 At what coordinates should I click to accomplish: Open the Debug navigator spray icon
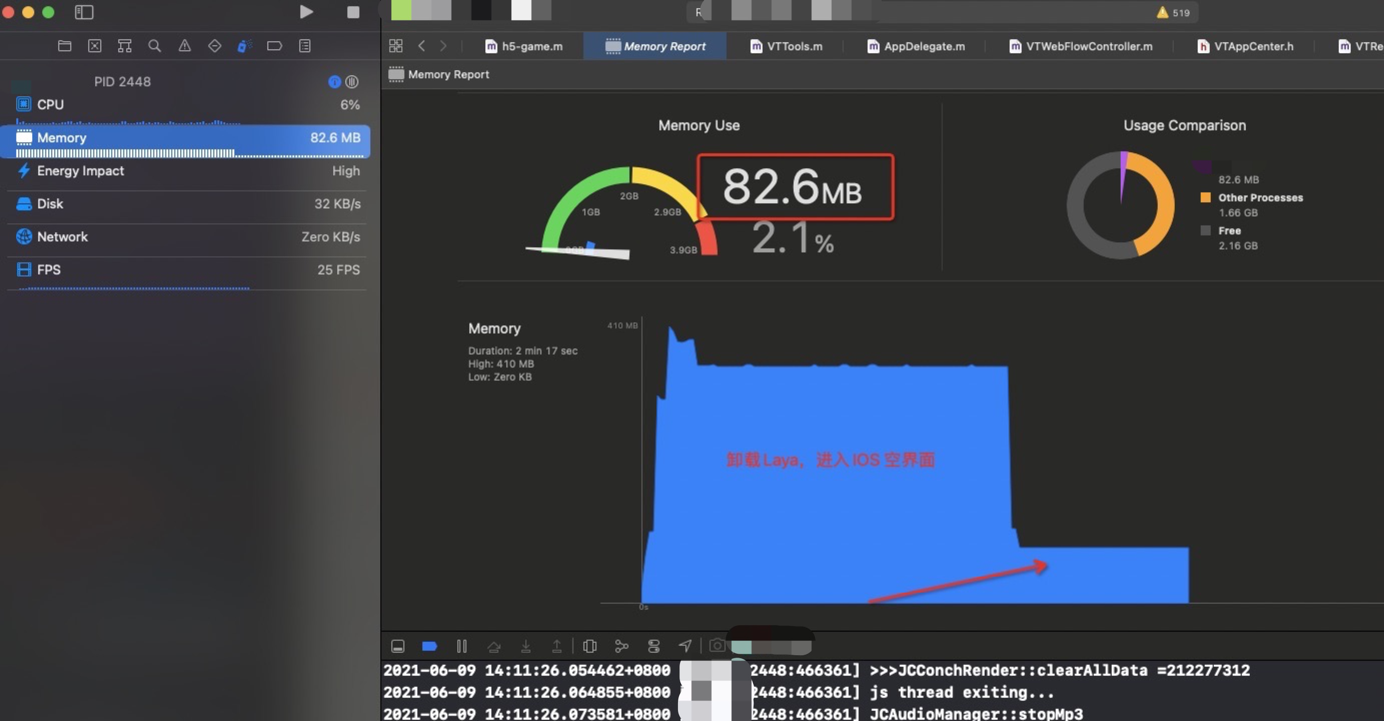tap(243, 46)
